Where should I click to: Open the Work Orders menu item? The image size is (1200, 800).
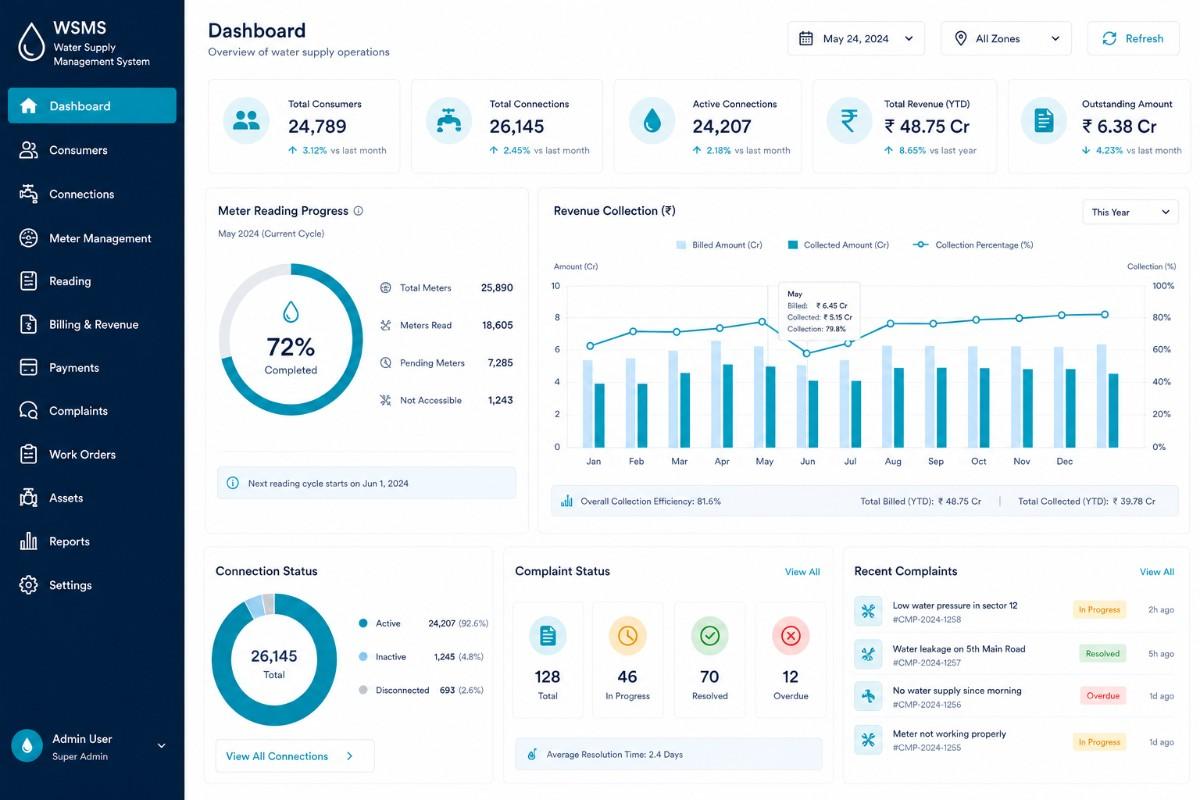tap(92, 454)
